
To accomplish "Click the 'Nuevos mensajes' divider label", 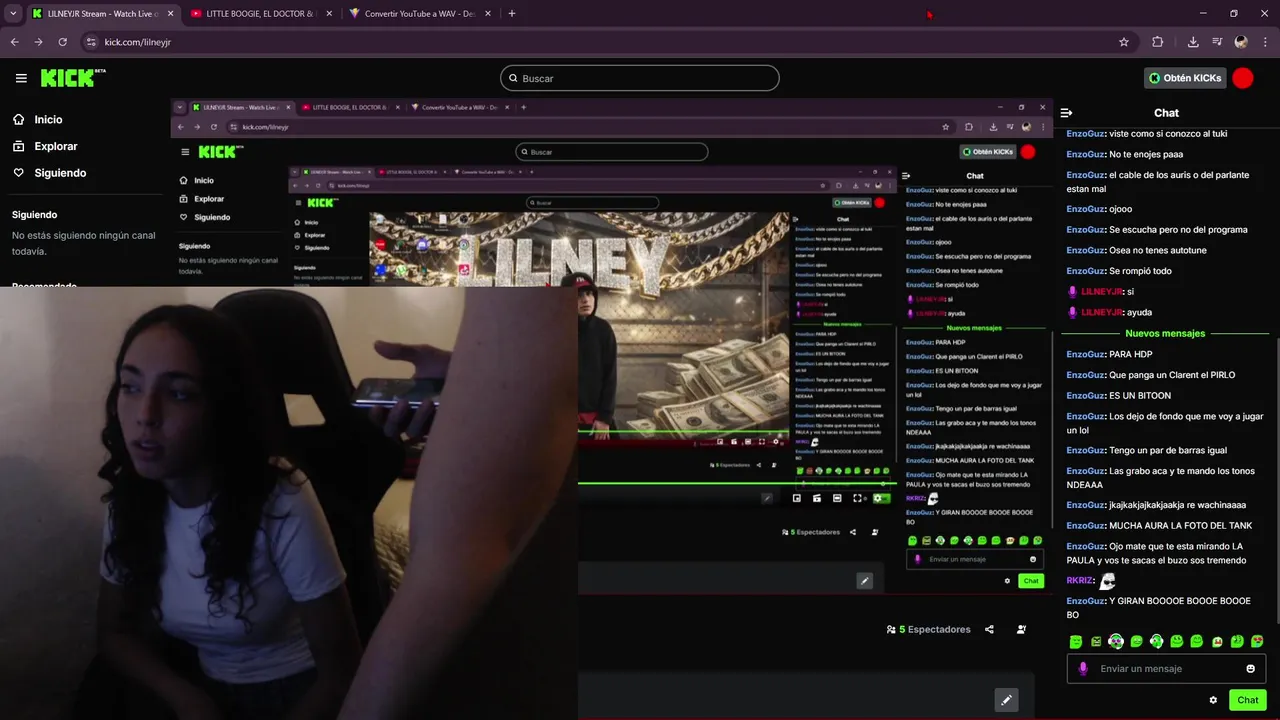I will click(1165, 333).
